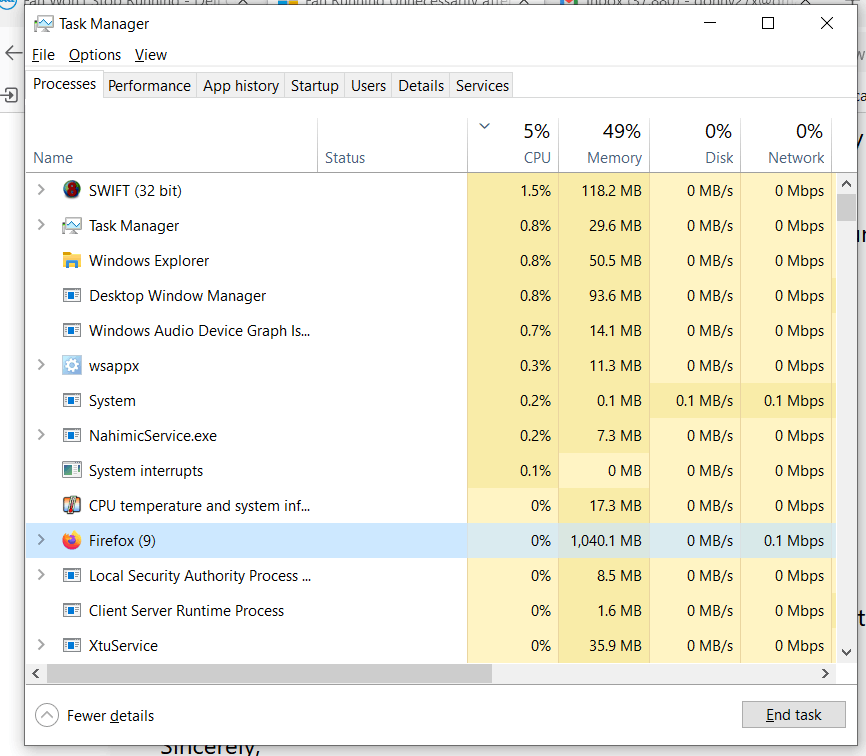Select the System interrupts row name
The image size is (866, 756).
146,470
